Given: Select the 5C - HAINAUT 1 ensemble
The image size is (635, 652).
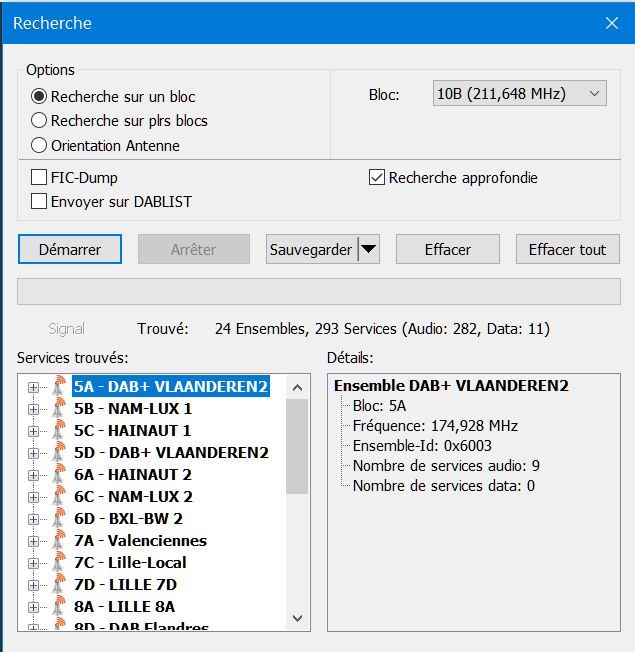Looking at the screenshot, I should click(132, 430).
